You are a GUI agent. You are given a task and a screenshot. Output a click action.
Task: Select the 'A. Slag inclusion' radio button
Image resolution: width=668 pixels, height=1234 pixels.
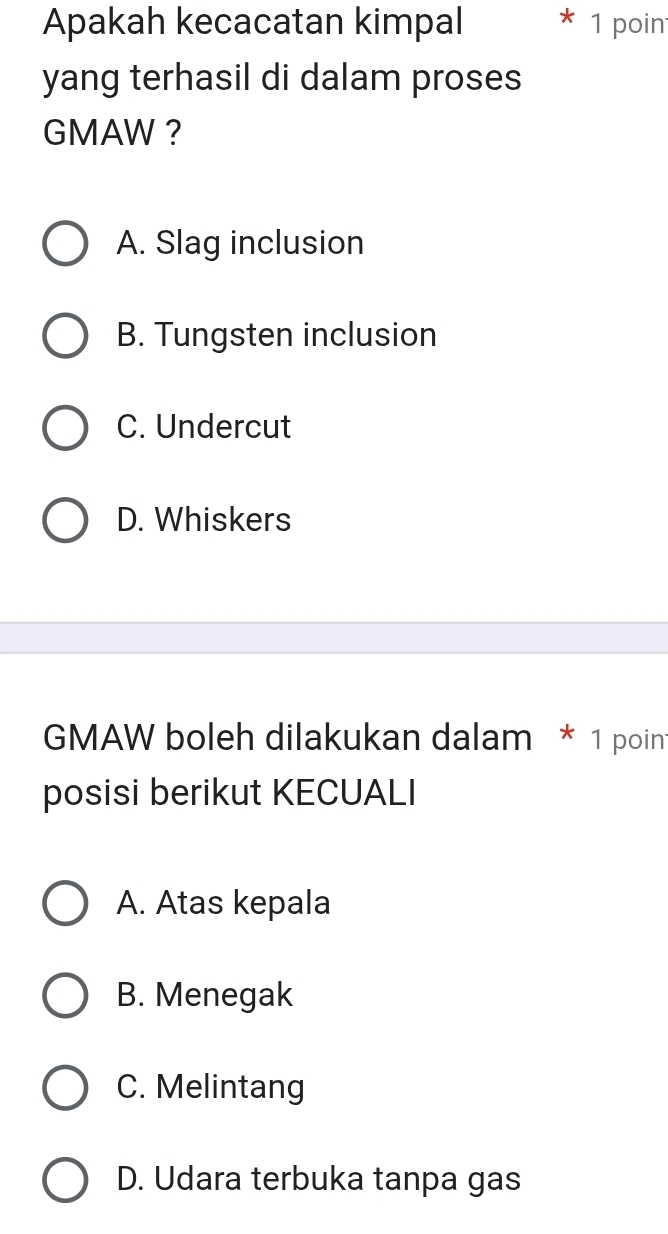point(65,244)
